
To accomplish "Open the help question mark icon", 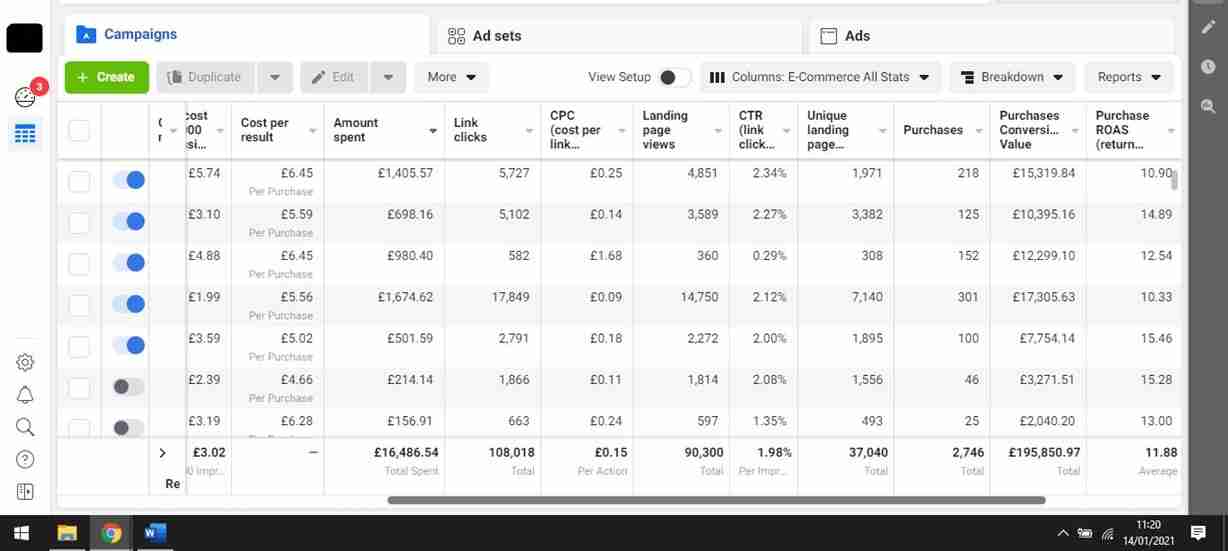I will pyautogui.click(x=25, y=459).
